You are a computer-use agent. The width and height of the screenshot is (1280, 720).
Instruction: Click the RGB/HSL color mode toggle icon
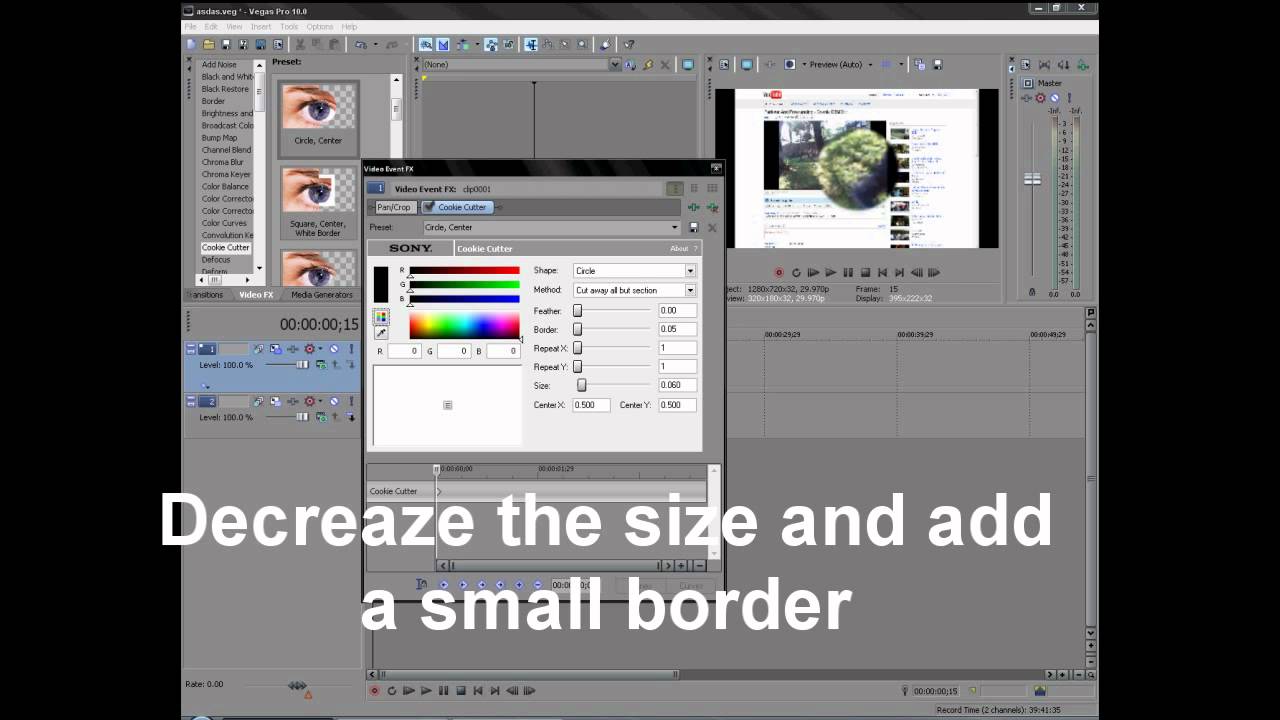[x=381, y=317]
